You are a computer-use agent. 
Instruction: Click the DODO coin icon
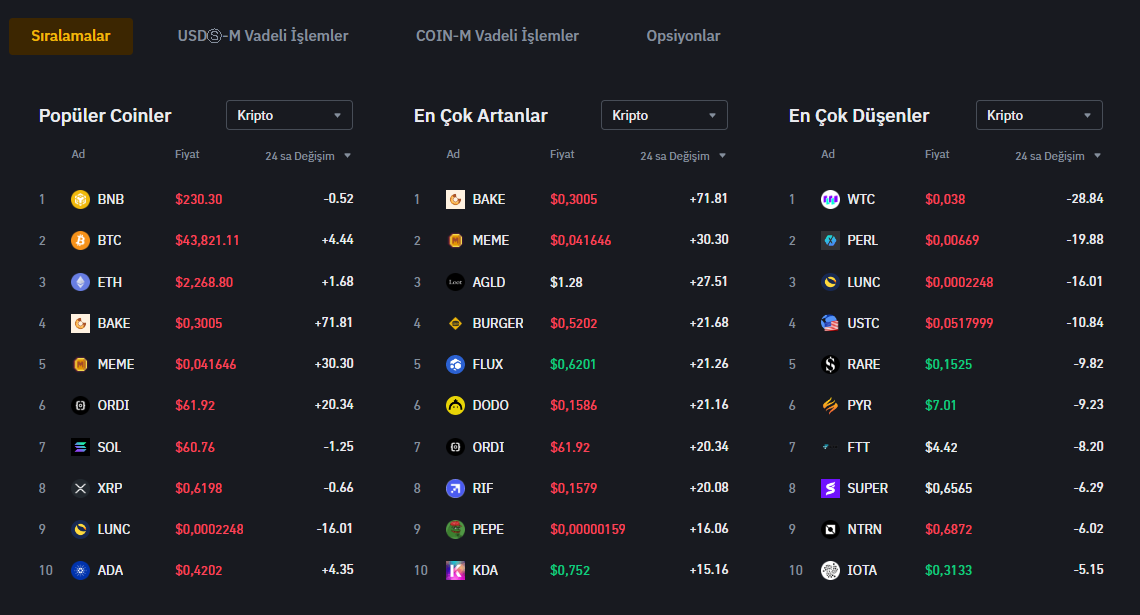(x=455, y=405)
